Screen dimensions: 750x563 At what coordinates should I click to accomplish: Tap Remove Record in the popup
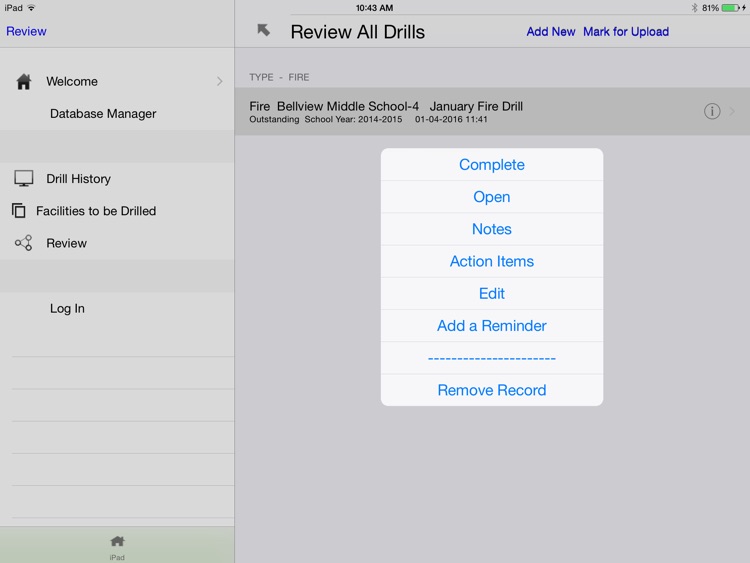click(x=491, y=390)
